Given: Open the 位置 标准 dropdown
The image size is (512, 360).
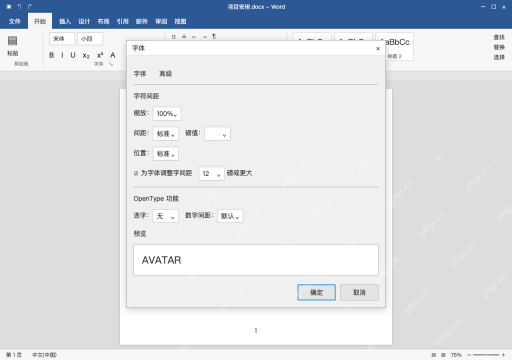Looking at the screenshot, I should 166,154.
